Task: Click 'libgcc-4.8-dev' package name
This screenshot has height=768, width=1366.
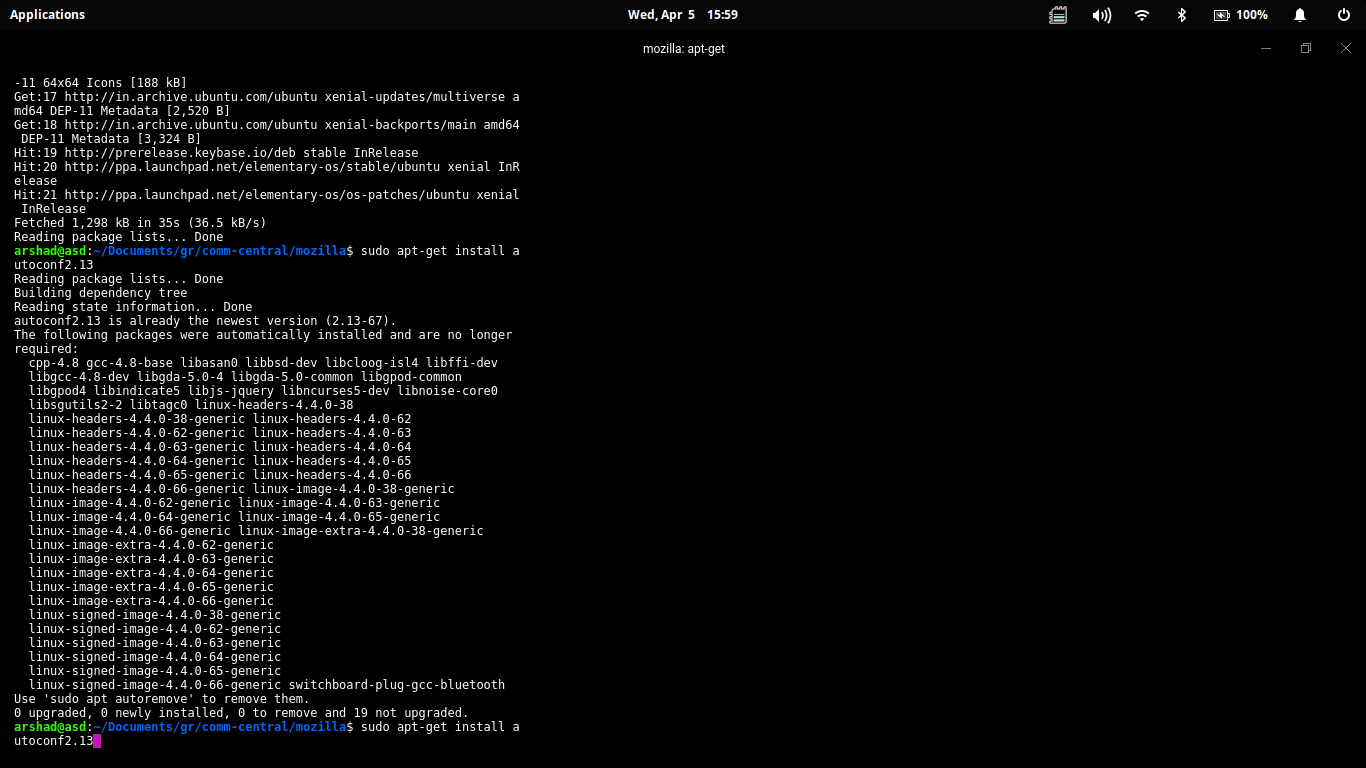Action: click(79, 377)
